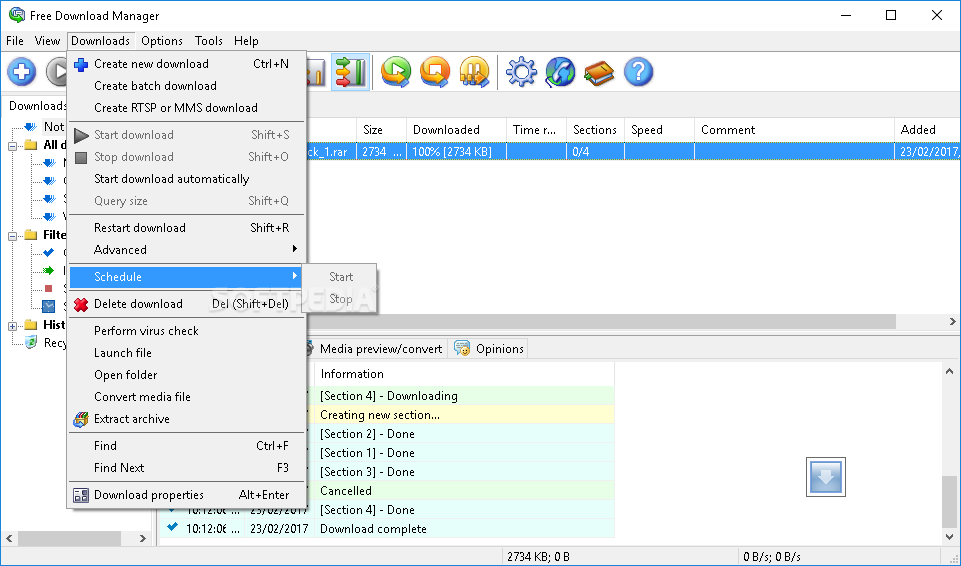Click the blue plus add download toolbar icon
Screen dimensions: 961x566
(x=21, y=72)
